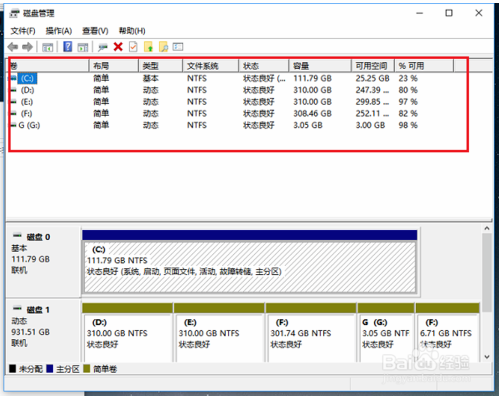Click the 111.79 GB capacity cell
This screenshot has height=396, width=499.
click(312, 78)
